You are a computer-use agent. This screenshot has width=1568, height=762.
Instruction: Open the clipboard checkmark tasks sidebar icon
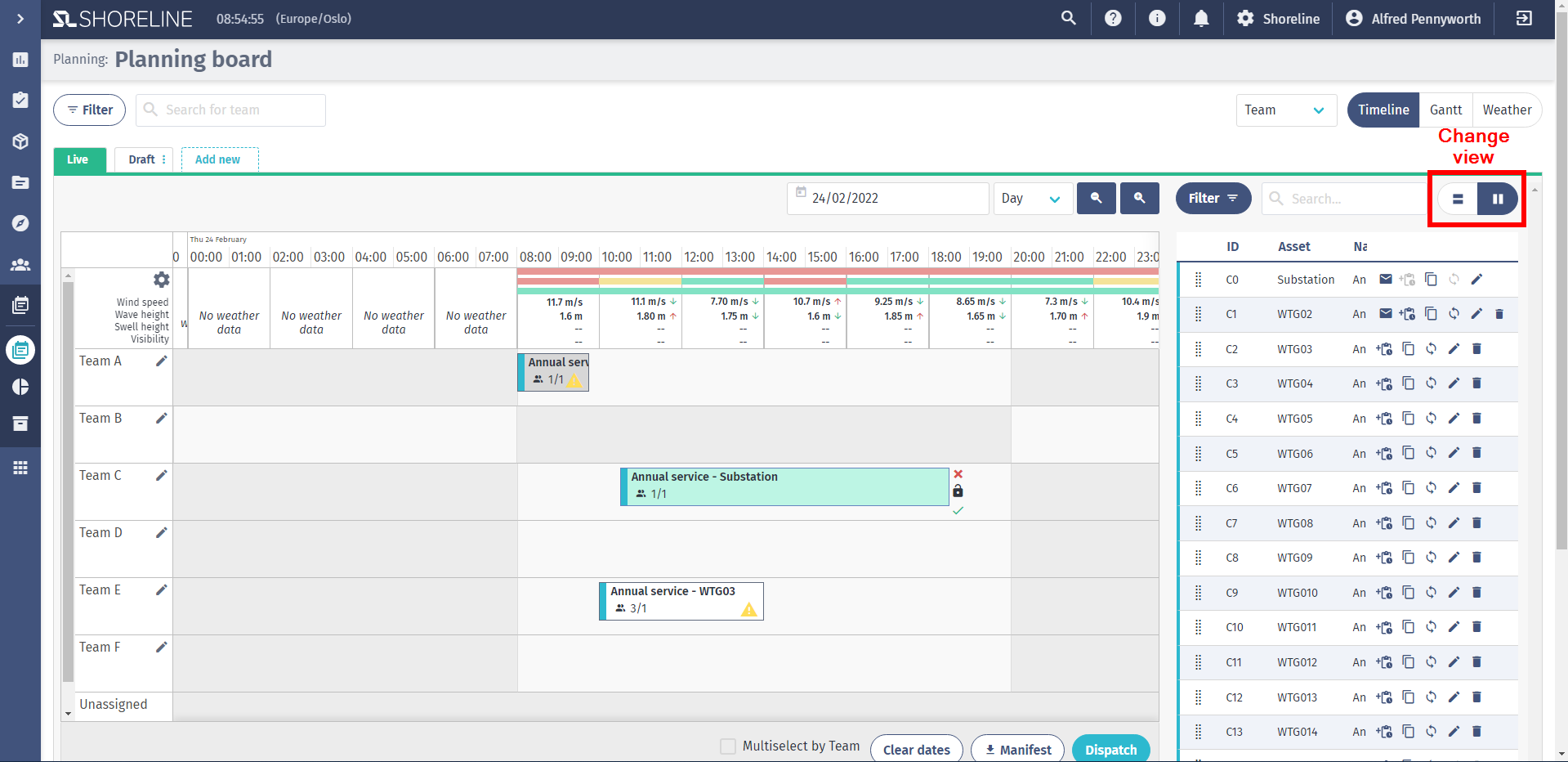click(20, 100)
